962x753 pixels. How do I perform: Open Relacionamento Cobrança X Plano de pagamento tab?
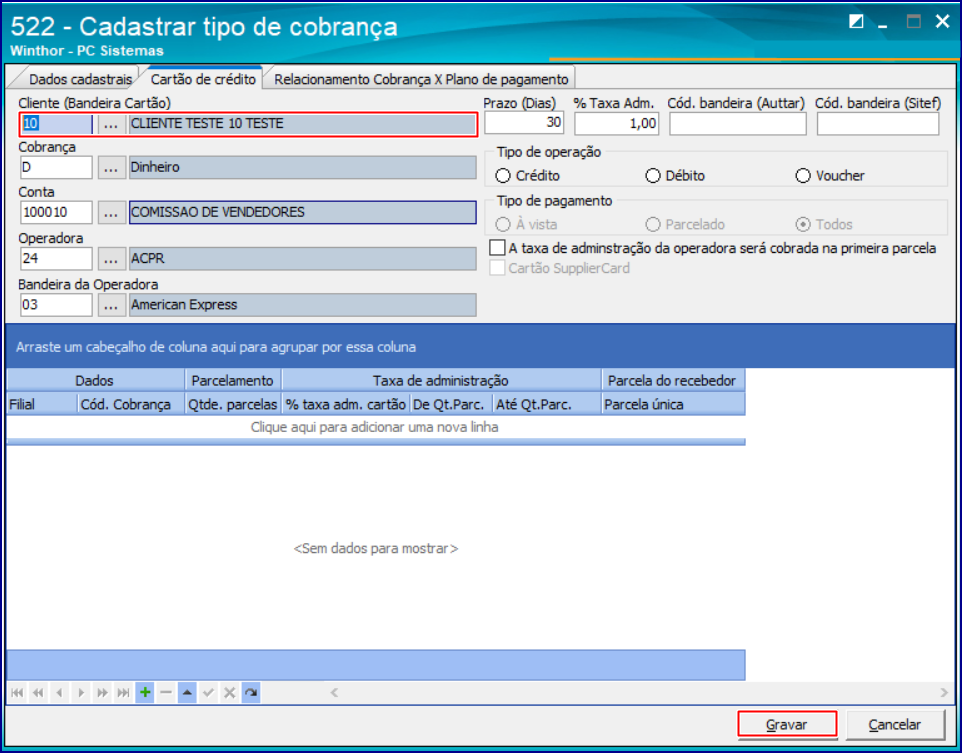tap(421, 79)
